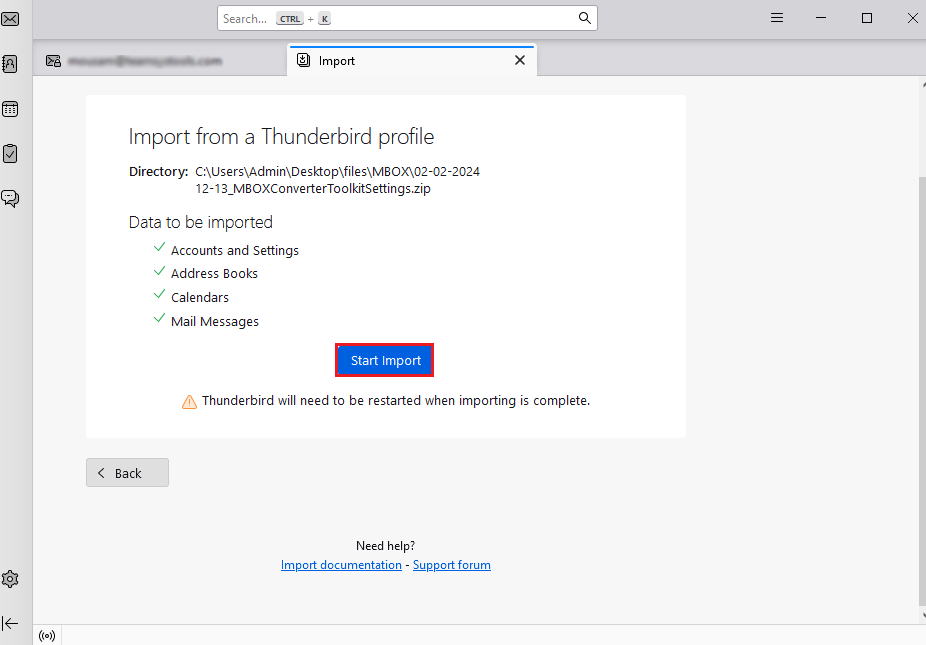Close the Import tab
The image size is (926, 645).
[x=520, y=60]
